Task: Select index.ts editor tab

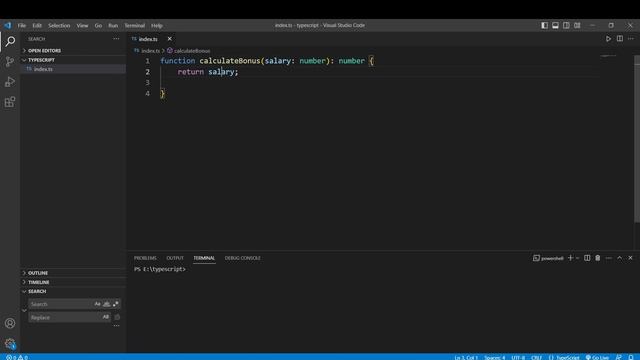Action: point(148,39)
